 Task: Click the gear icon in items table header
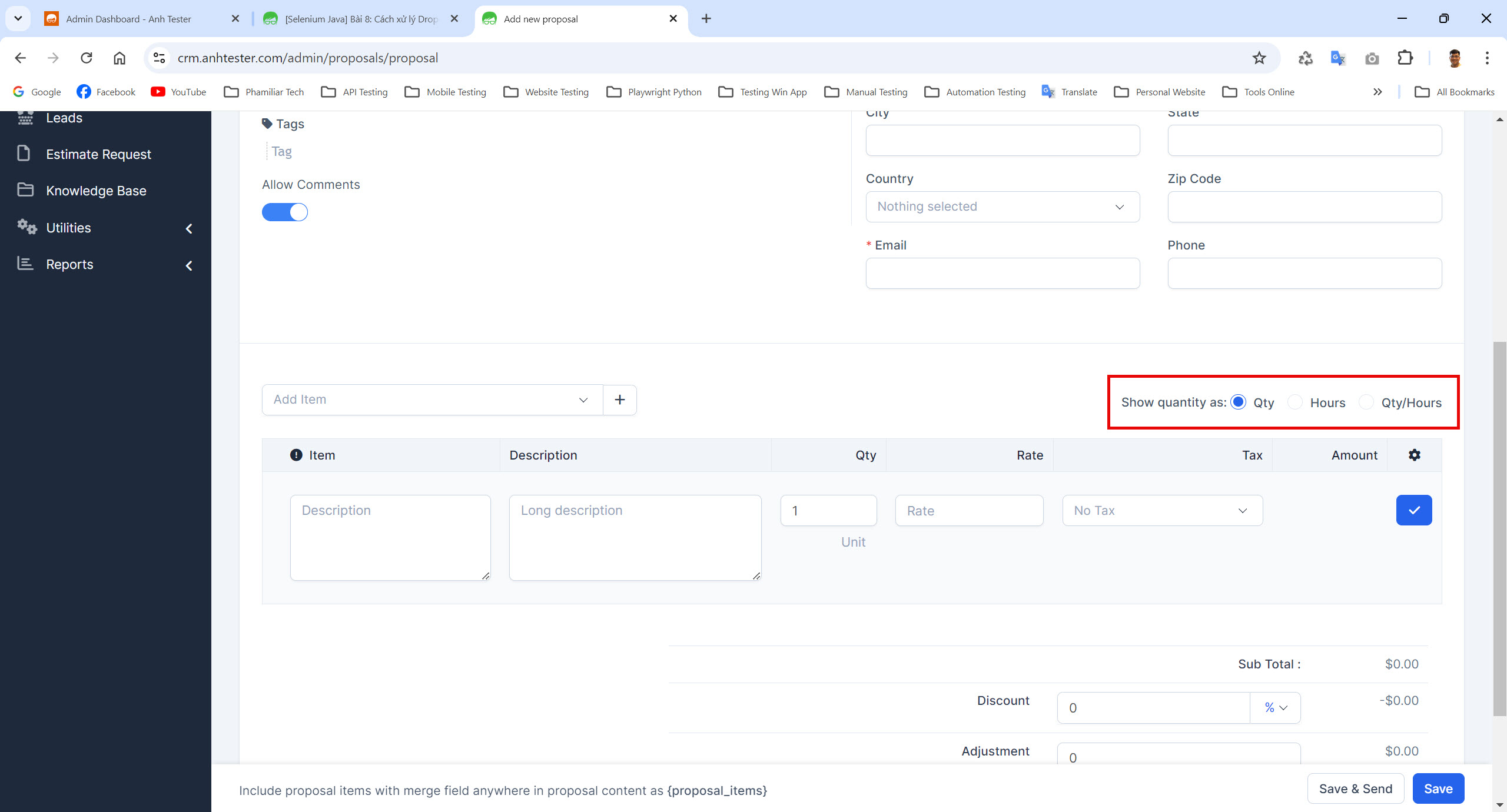point(1415,455)
